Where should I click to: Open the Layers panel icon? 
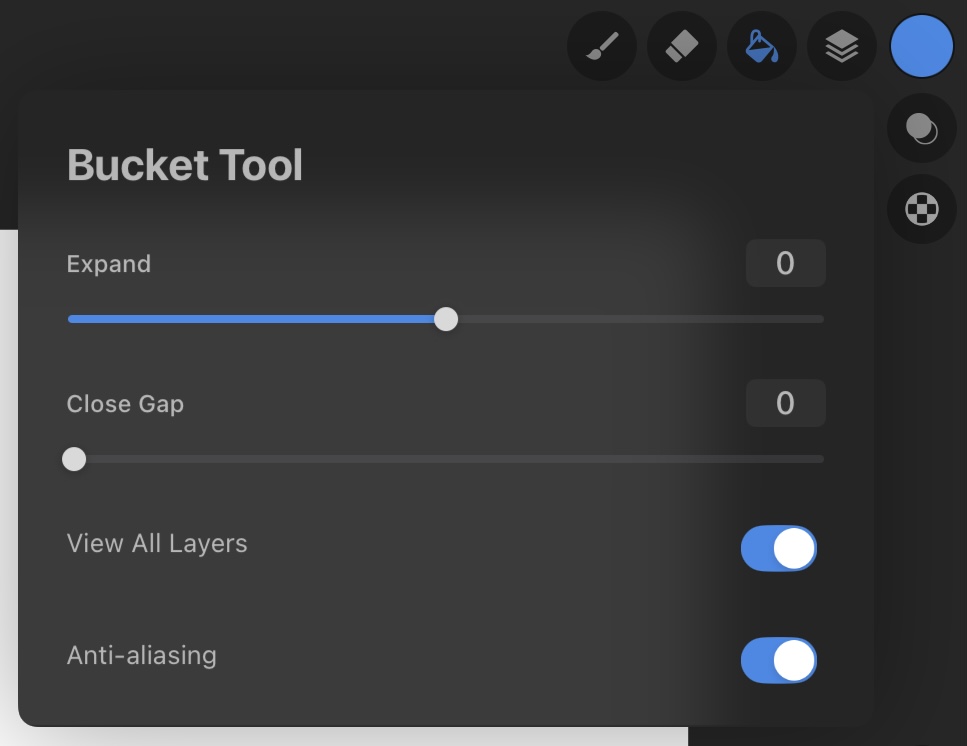click(842, 46)
